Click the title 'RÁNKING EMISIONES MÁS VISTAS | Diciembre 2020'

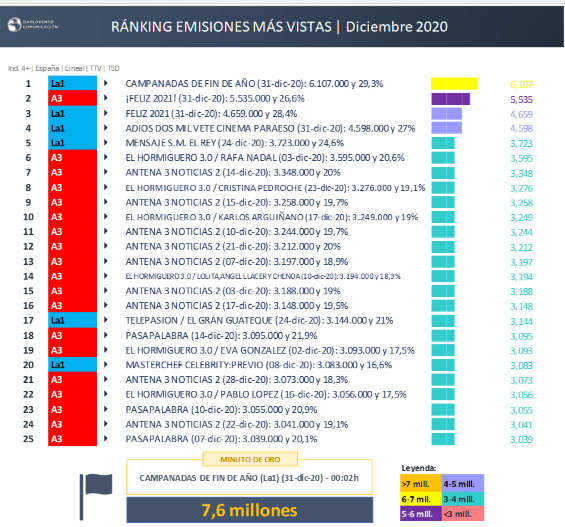click(279, 27)
